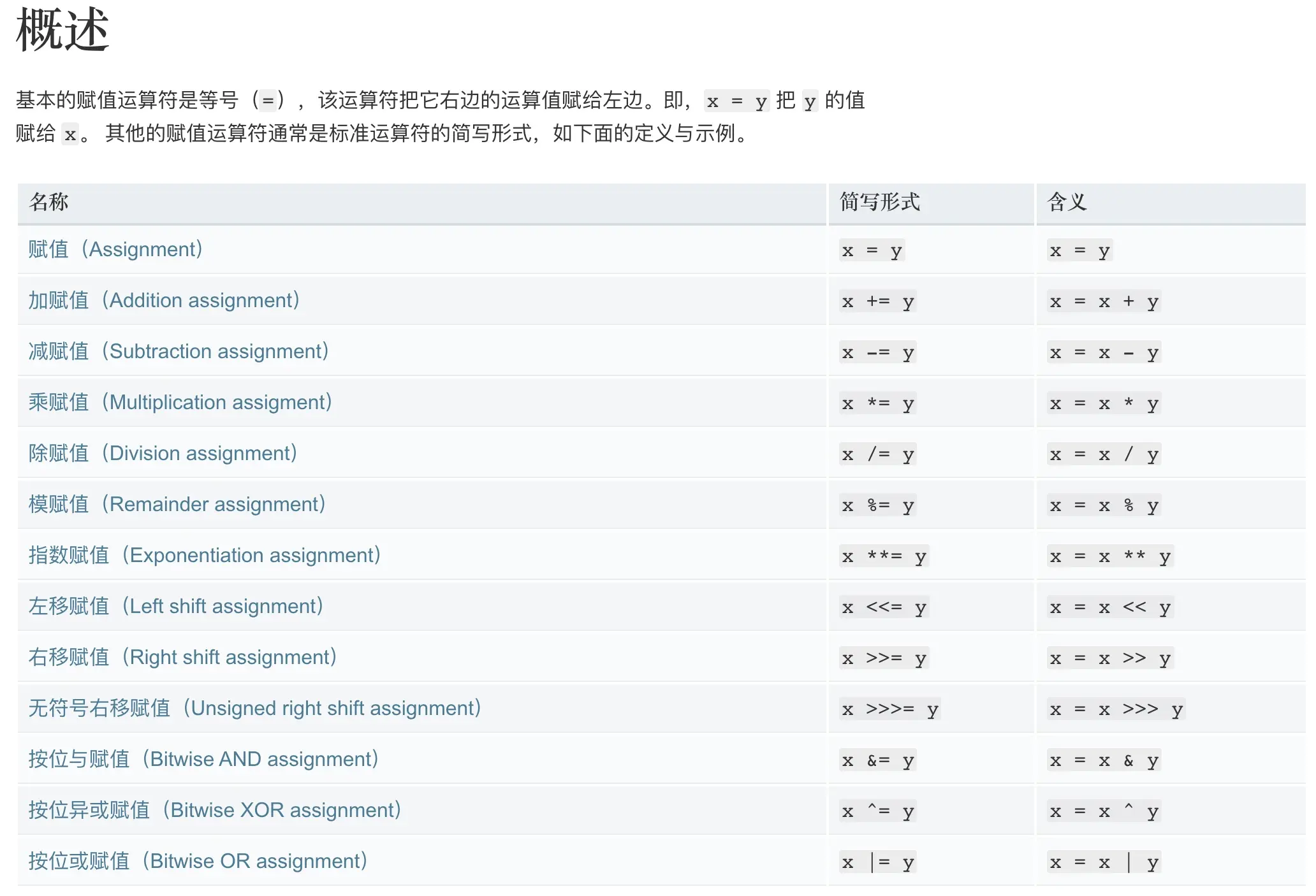The height and width of the screenshot is (896, 1316).
Task: Click the 含义 column header
Action: pos(1067,202)
